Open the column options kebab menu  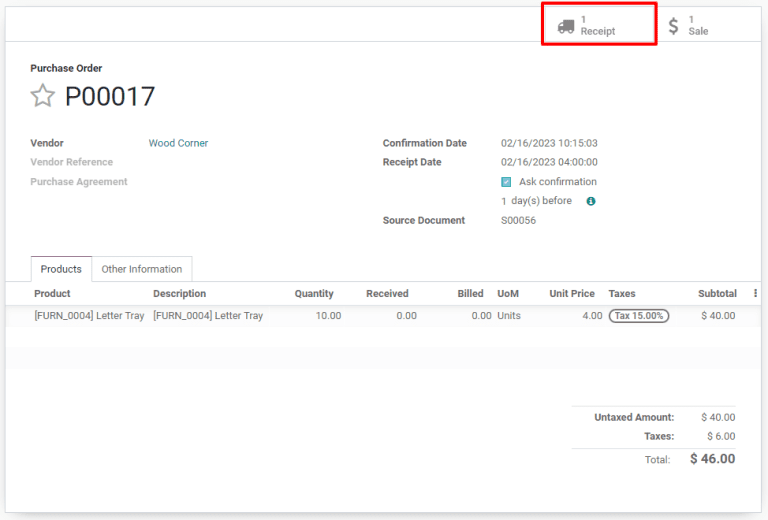[x=755, y=294]
